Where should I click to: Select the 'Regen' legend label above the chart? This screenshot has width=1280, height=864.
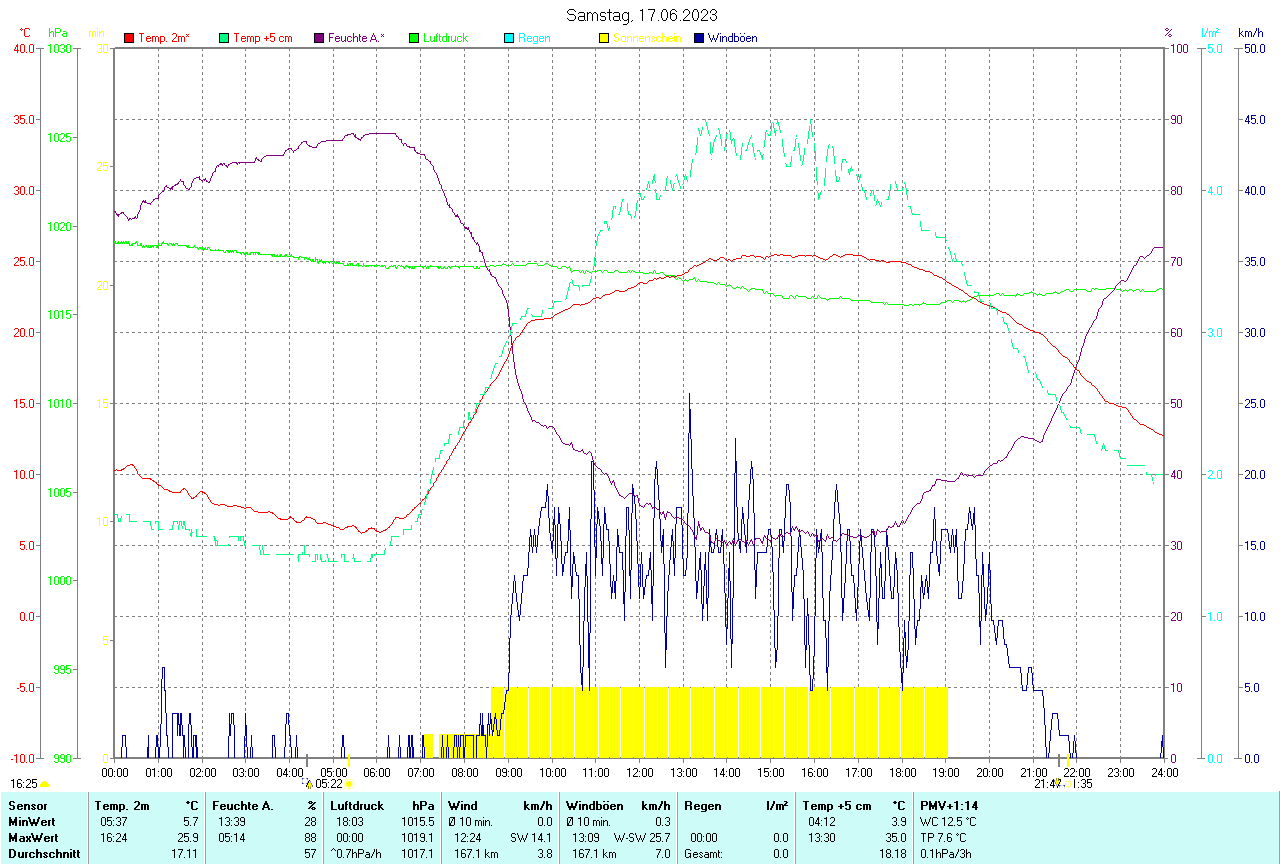tap(534, 38)
